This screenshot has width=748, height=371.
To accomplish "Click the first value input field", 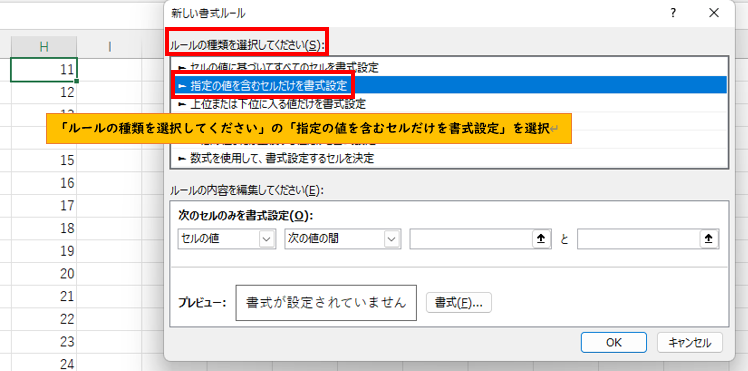I will 470,239.
